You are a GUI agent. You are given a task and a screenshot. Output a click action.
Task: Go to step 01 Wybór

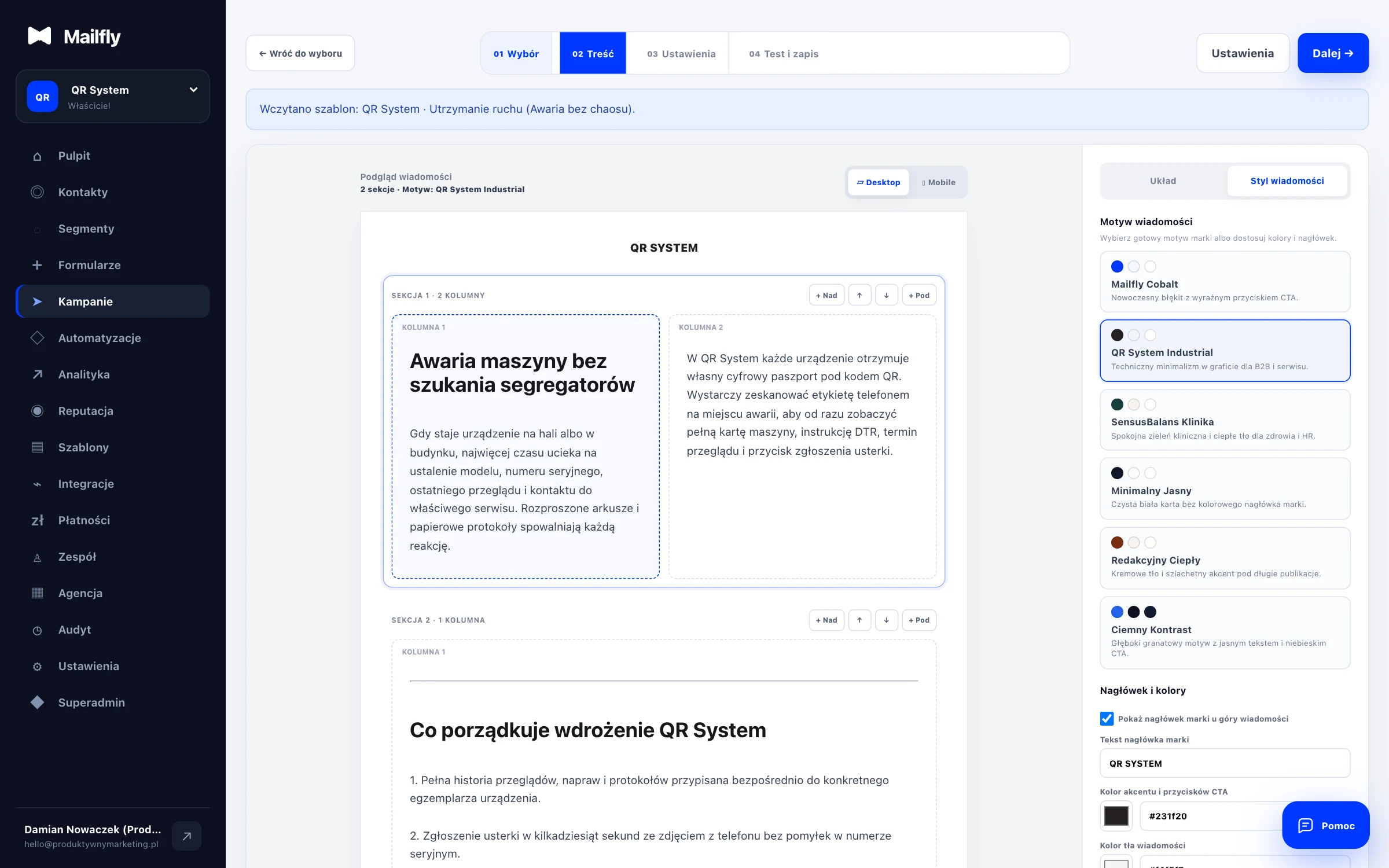point(516,53)
